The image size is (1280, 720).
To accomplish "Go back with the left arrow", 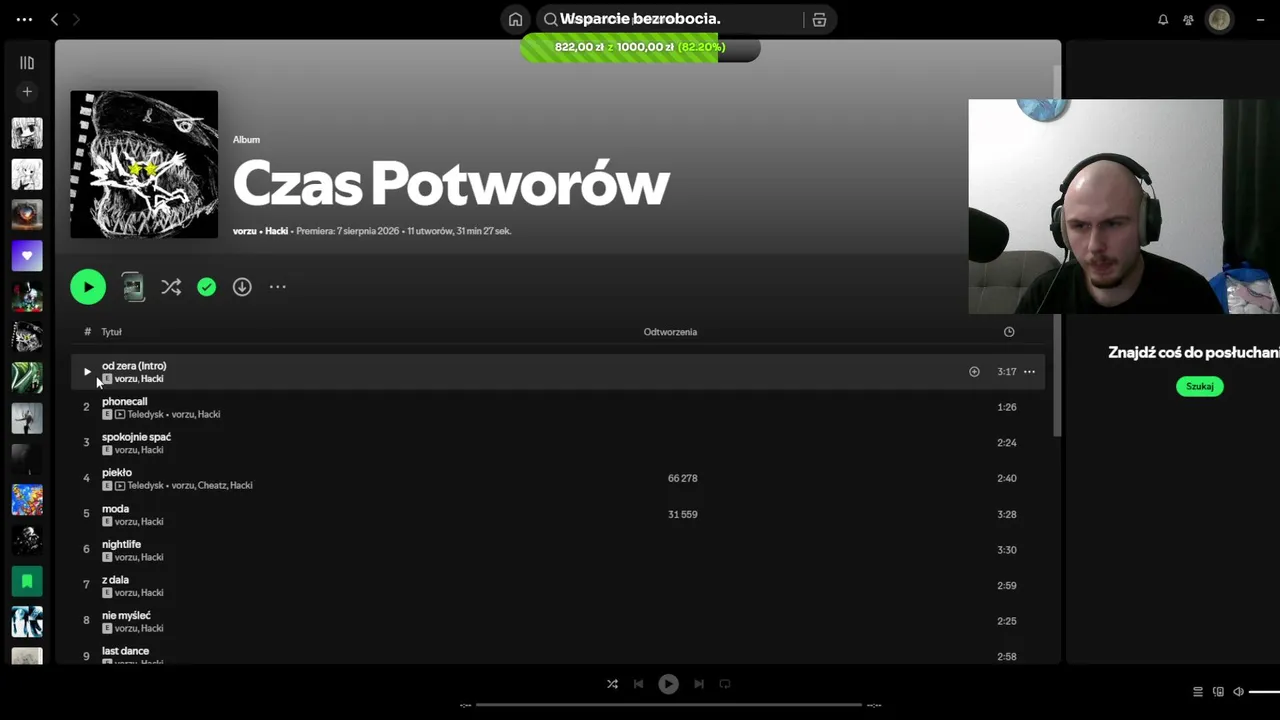I will pyautogui.click(x=55, y=19).
